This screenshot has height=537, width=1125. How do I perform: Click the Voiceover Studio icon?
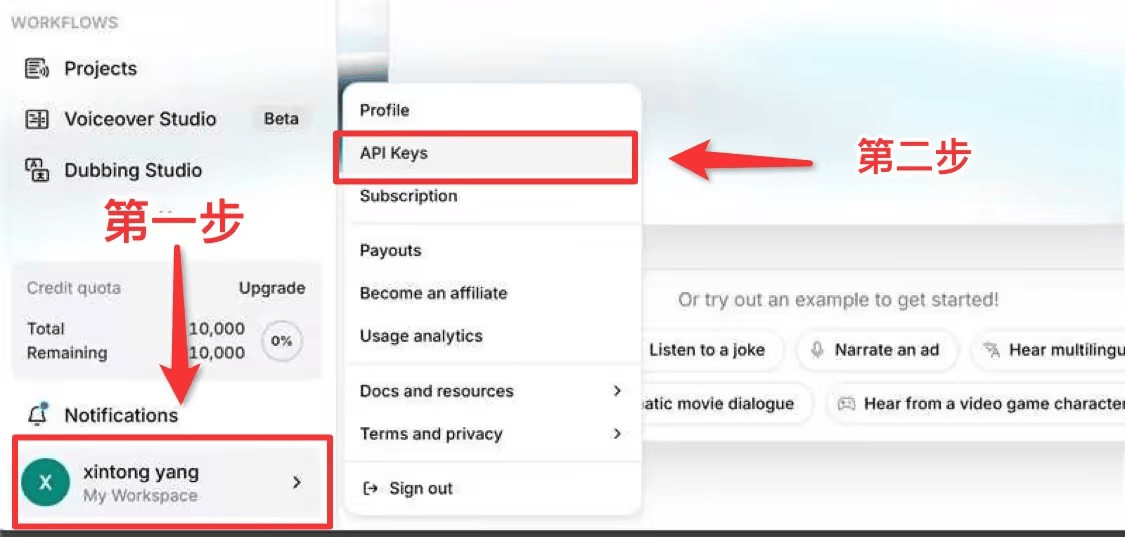[x=37, y=119]
